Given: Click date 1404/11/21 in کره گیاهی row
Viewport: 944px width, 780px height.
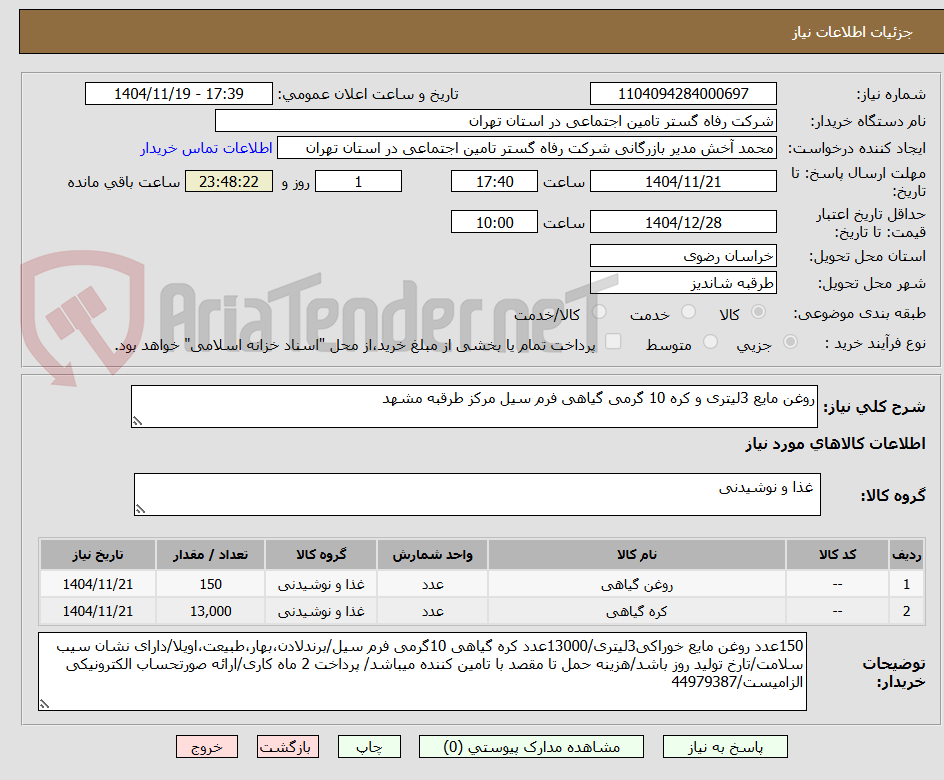Looking at the screenshot, I should [98, 611].
